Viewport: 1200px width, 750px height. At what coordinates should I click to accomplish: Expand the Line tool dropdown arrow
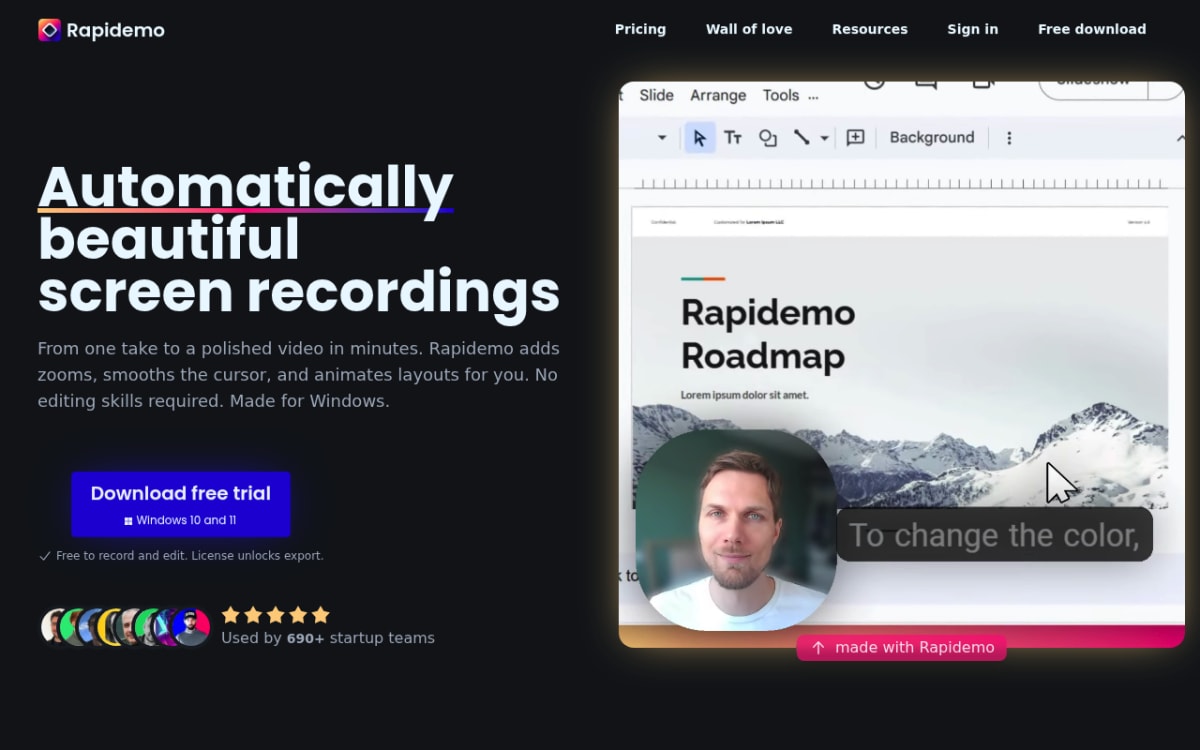824,138
